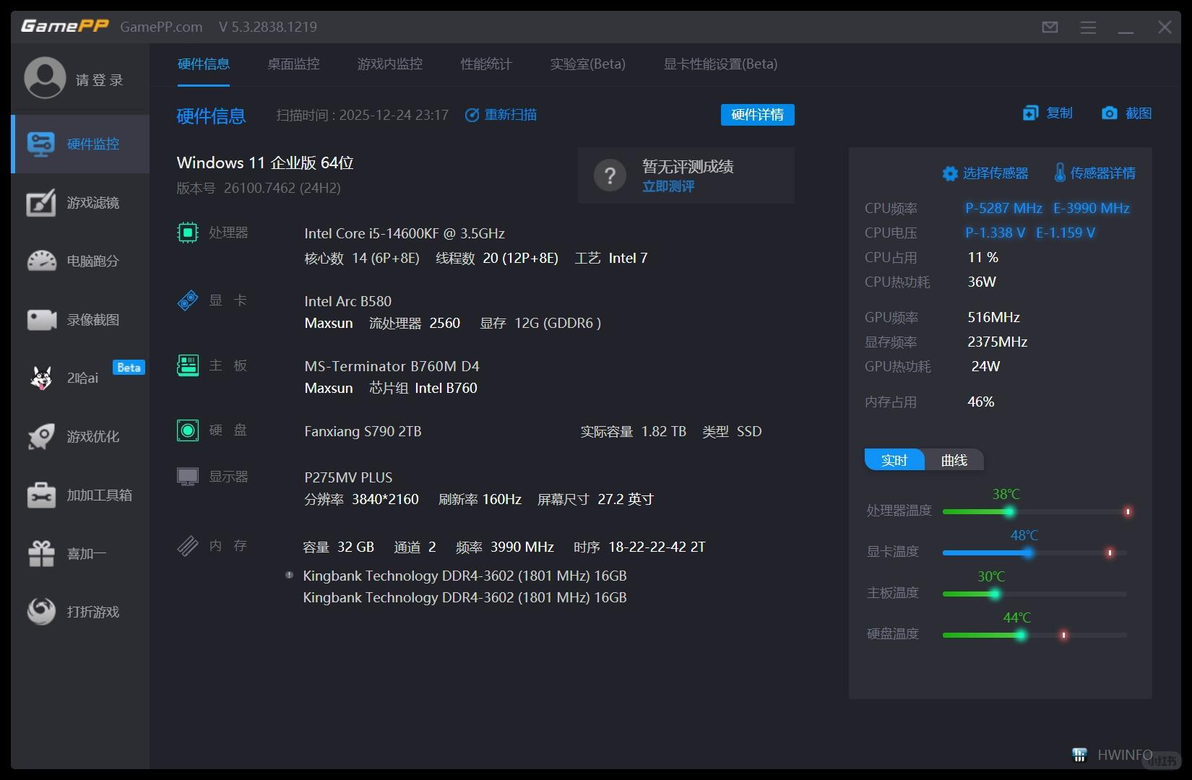Click the 扫描时间 2025-12-24 23:17 text
Viewport: 1192px width, 780px height.
362,115
